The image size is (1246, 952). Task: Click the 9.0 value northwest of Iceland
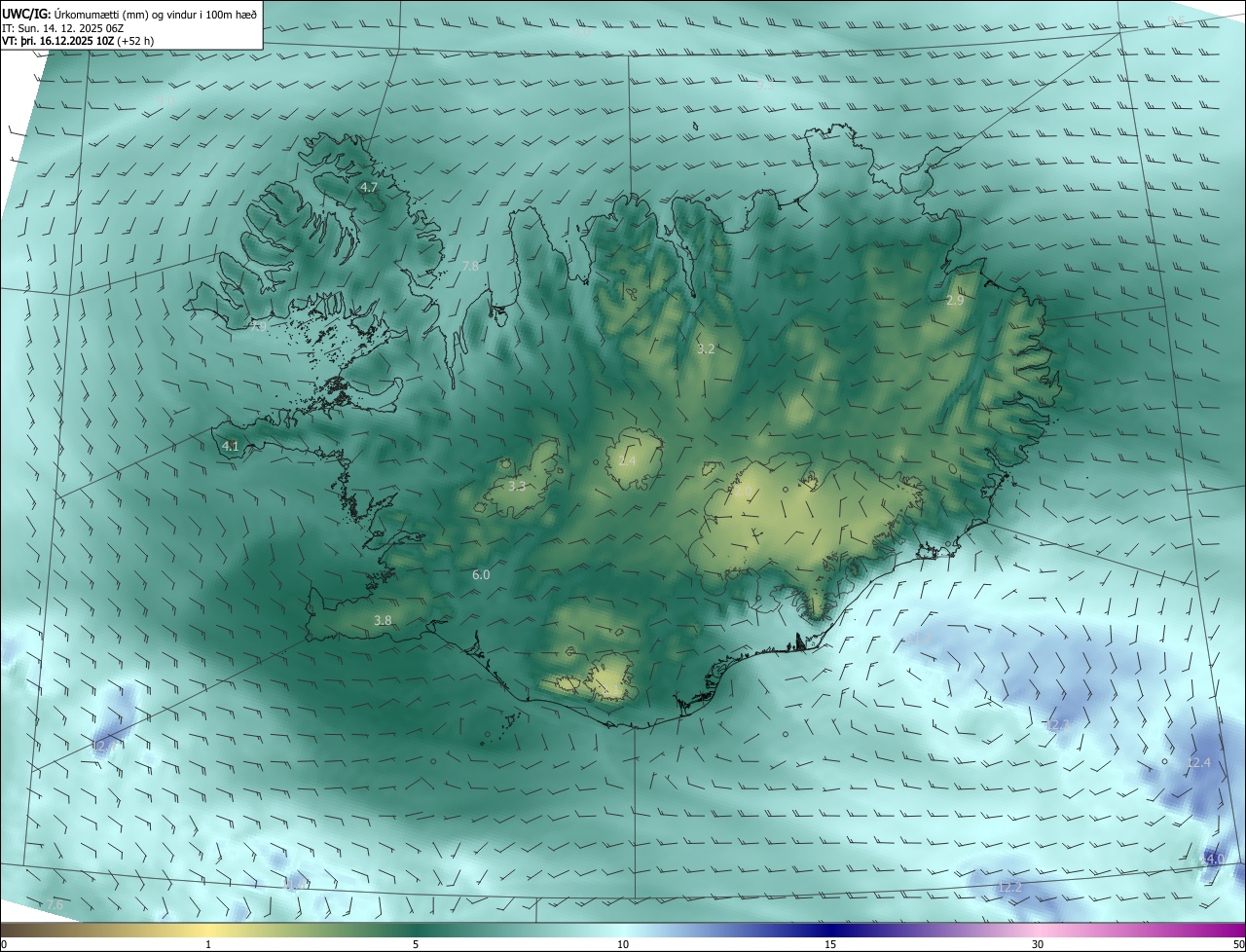click(x=166, y=100)
